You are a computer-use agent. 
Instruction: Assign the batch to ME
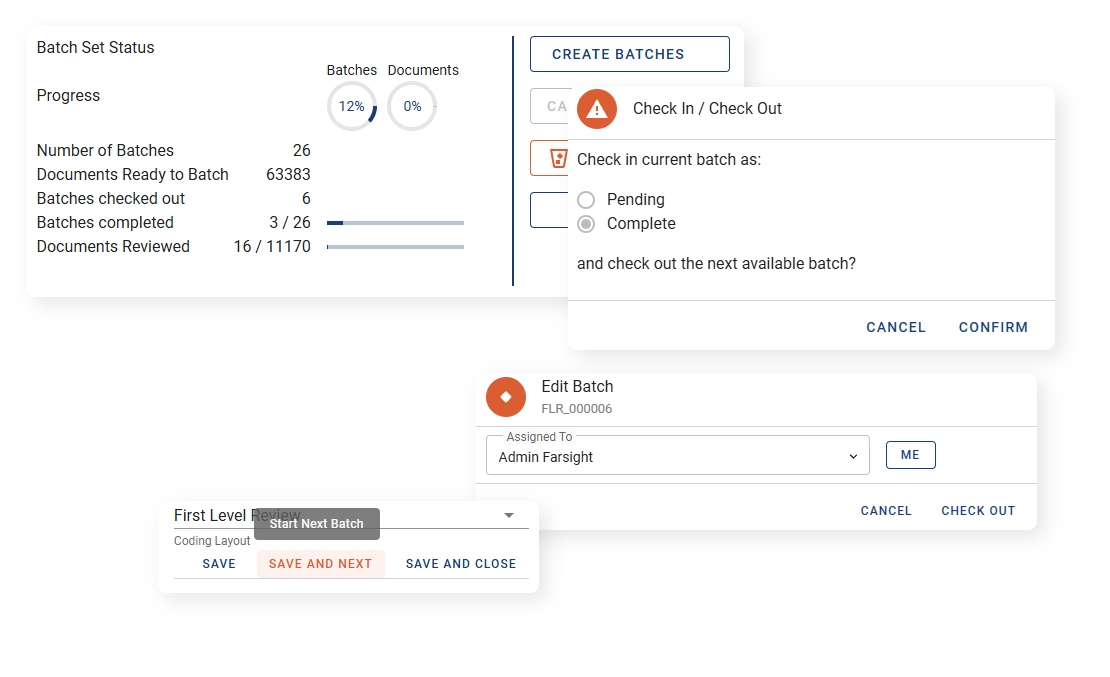(x=910, y=455)
